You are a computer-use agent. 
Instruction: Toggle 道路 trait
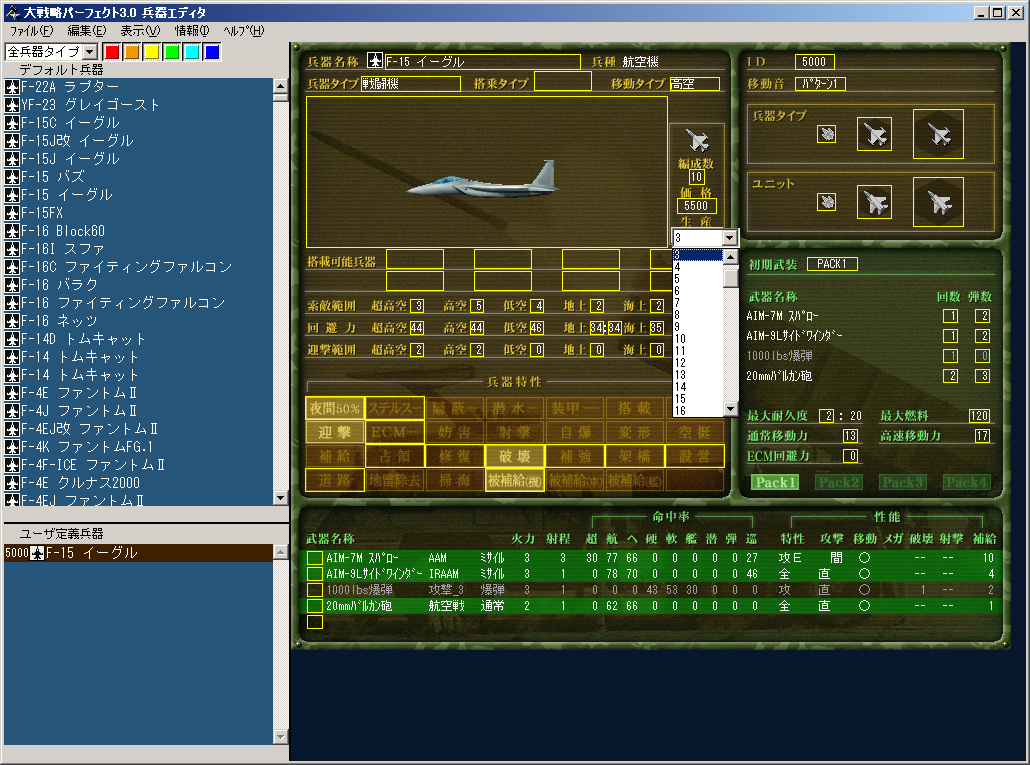[x=335, y=481]
